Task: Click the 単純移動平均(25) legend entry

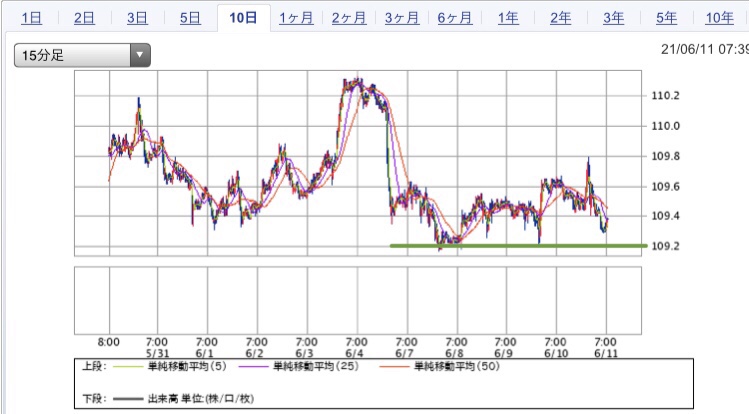Action: click(316, 366)
